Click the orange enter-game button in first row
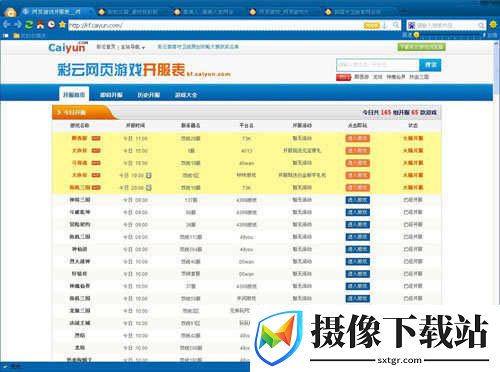 point(357,138)
